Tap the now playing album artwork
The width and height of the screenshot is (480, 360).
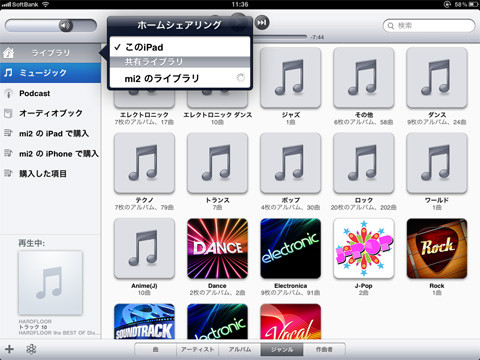[x=50, y=283]
